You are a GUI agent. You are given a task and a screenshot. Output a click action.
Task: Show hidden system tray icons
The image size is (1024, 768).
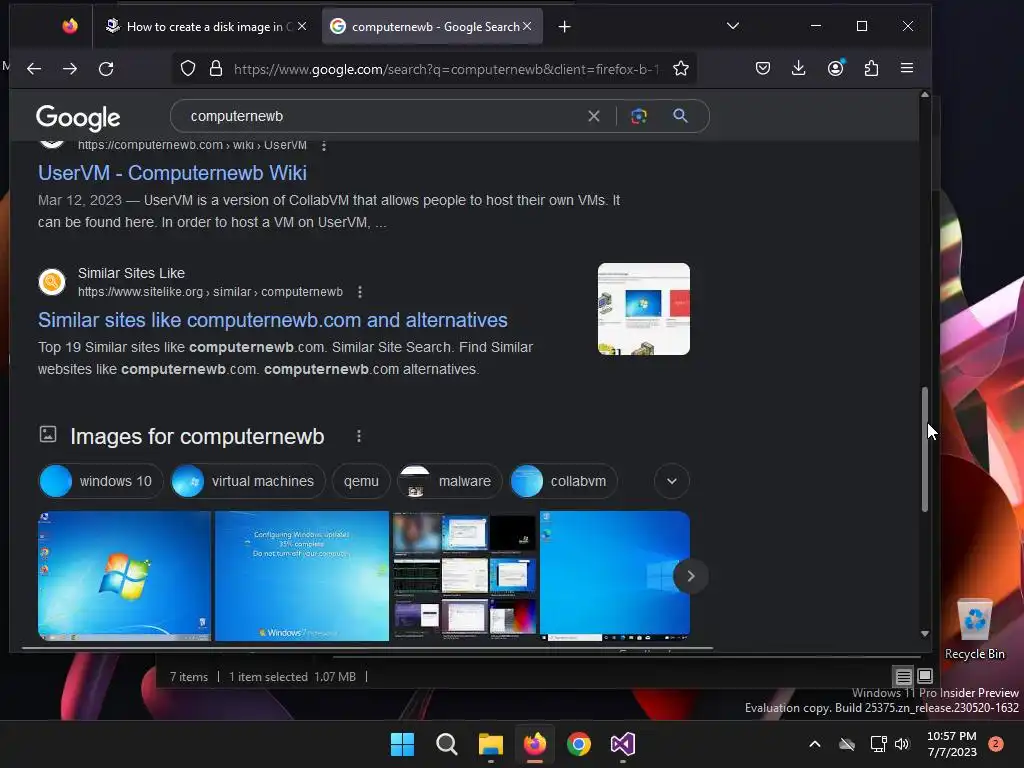(814, 744)
